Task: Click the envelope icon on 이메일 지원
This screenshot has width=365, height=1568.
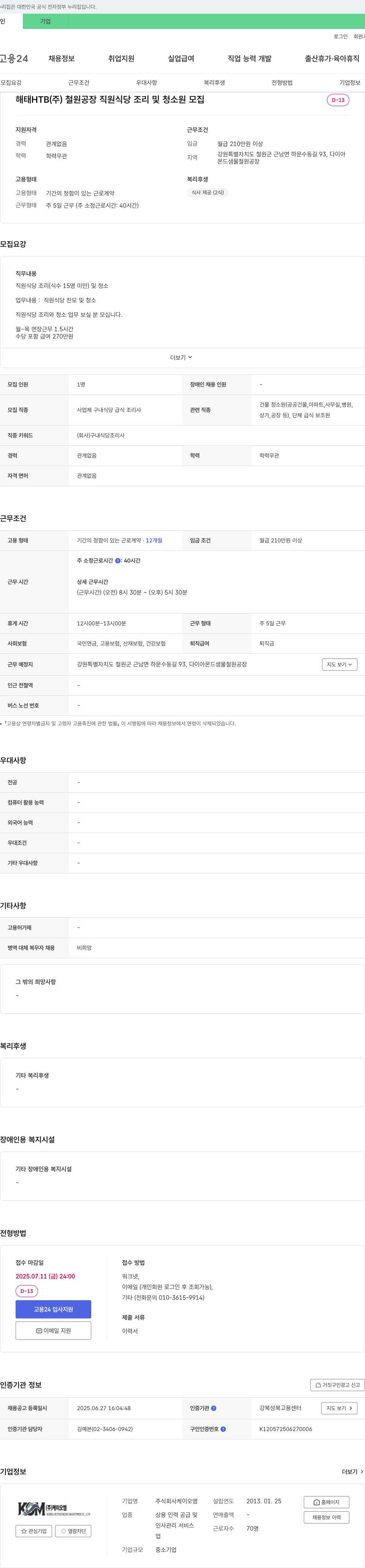Action: (39, 1331)
